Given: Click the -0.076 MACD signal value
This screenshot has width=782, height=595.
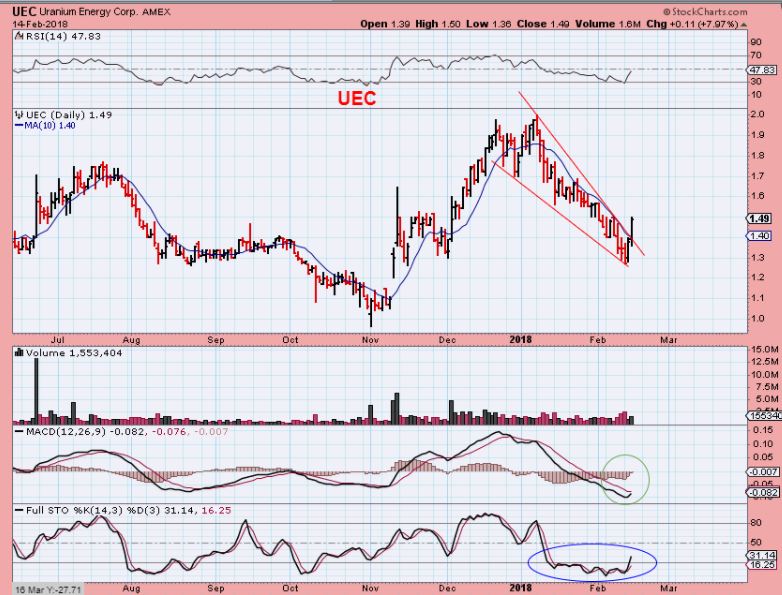Looking at the screenshot, I should tap(169, 431).
